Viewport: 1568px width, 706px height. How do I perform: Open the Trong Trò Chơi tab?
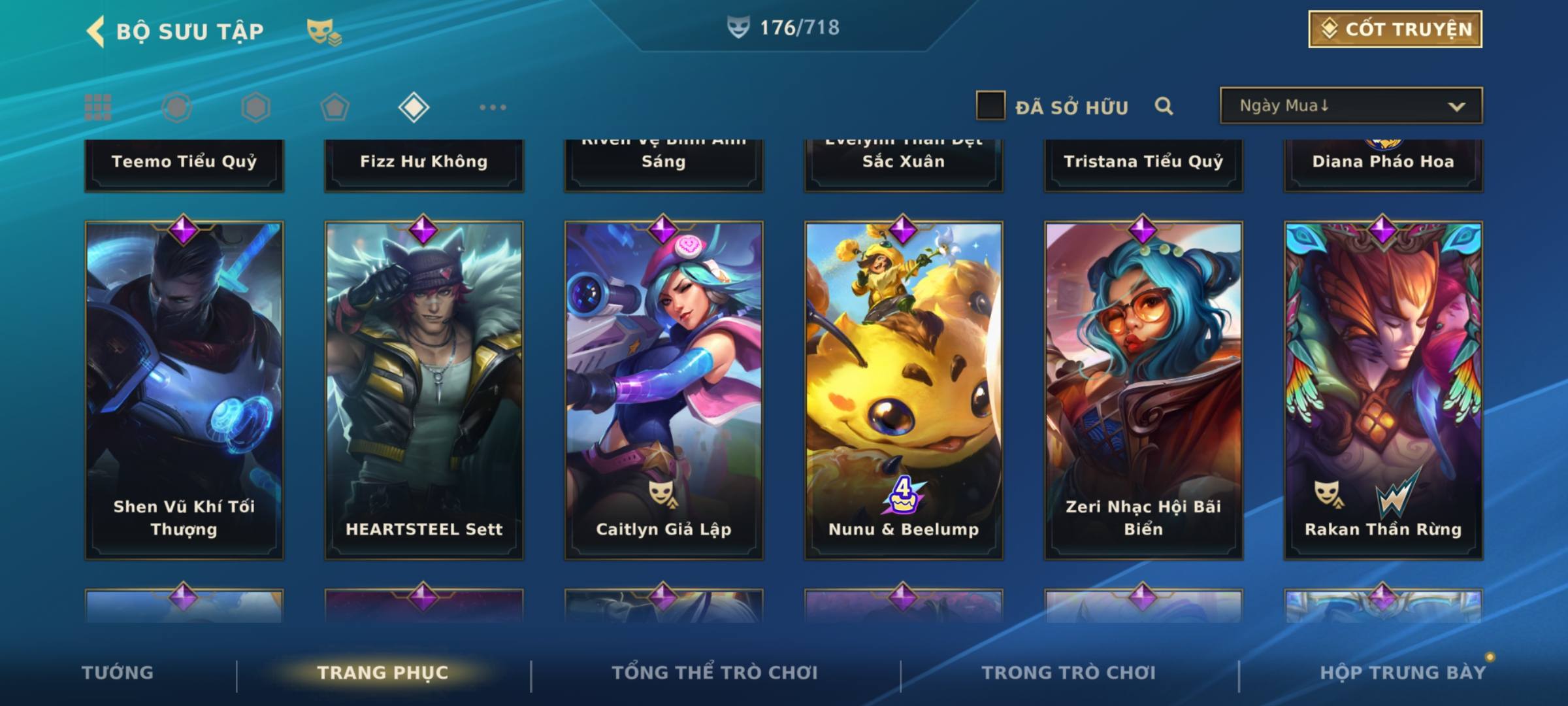(x=1068, y=673)
